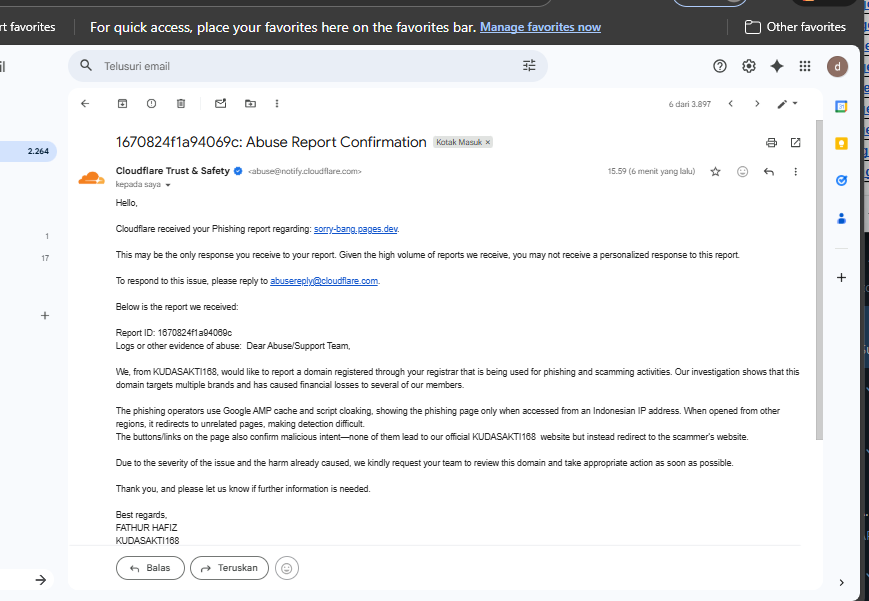Report this email as spam
Screen dimensions: 869x601
(x=151, y=104)
